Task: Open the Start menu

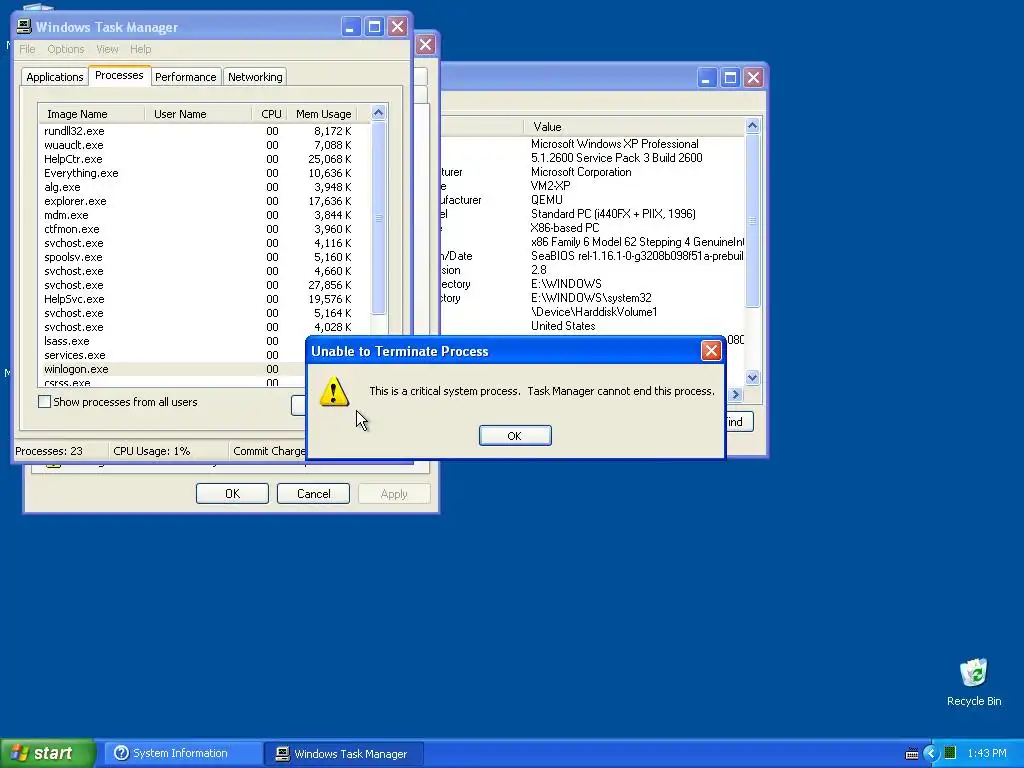Action: click(x=48, y=753)
